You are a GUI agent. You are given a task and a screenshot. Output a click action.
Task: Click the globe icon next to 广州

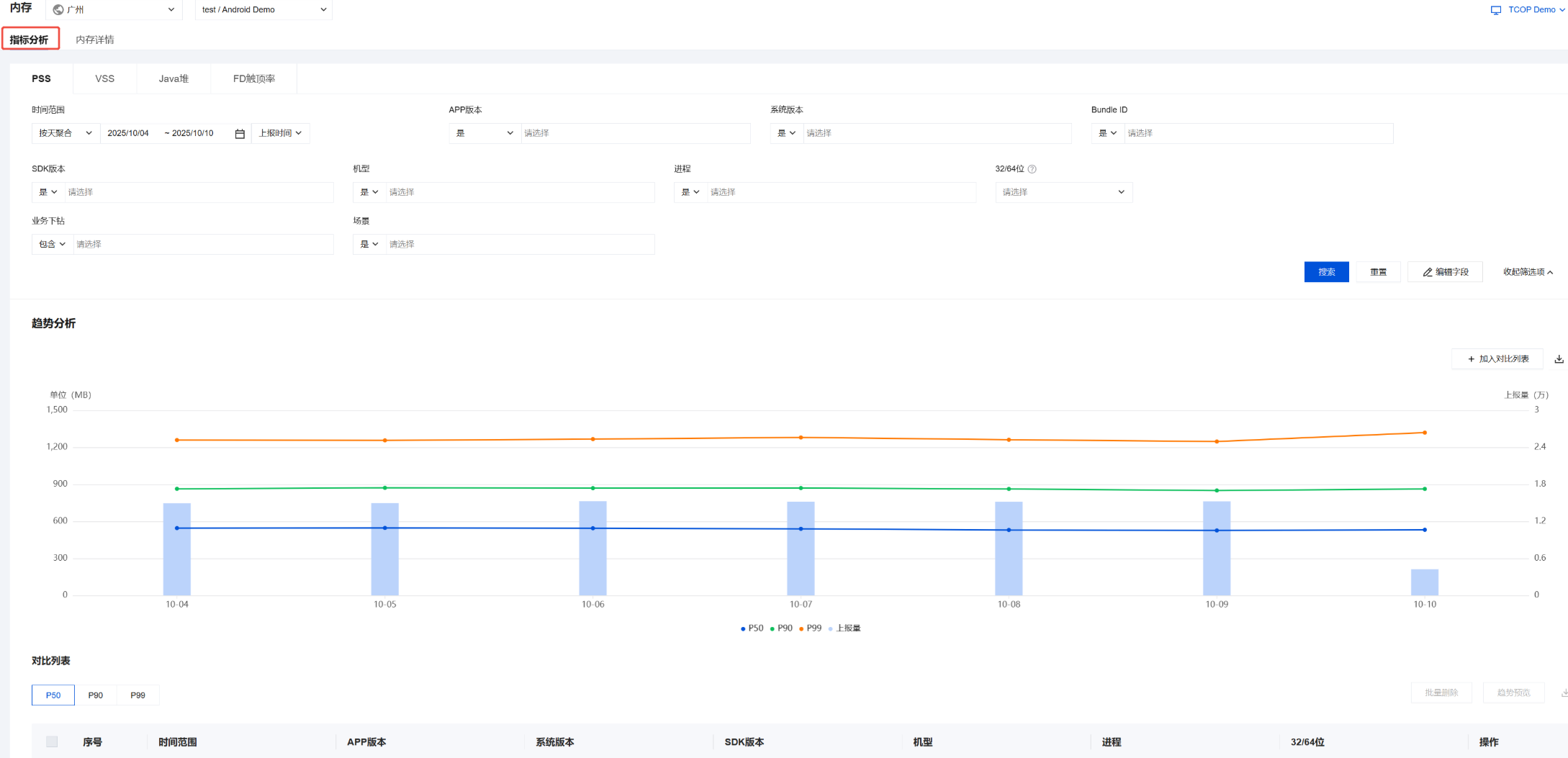58,10
